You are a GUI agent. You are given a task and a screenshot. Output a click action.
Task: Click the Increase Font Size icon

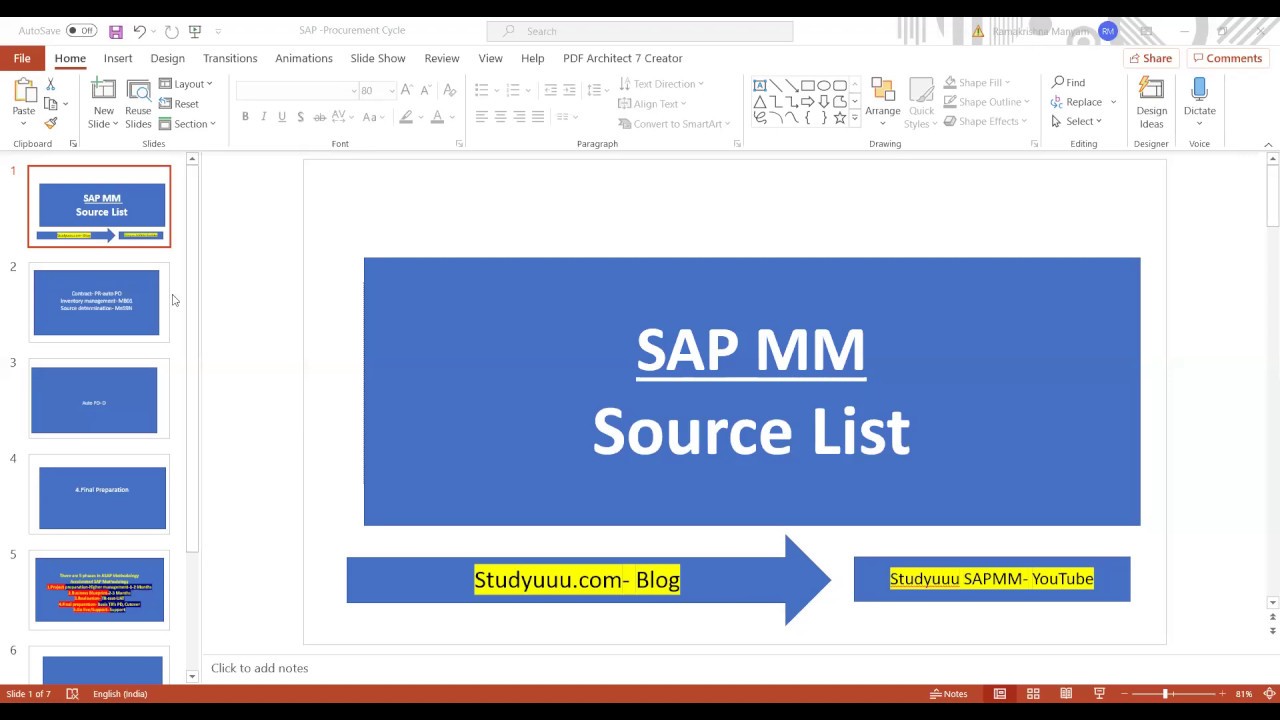[406, 90]
